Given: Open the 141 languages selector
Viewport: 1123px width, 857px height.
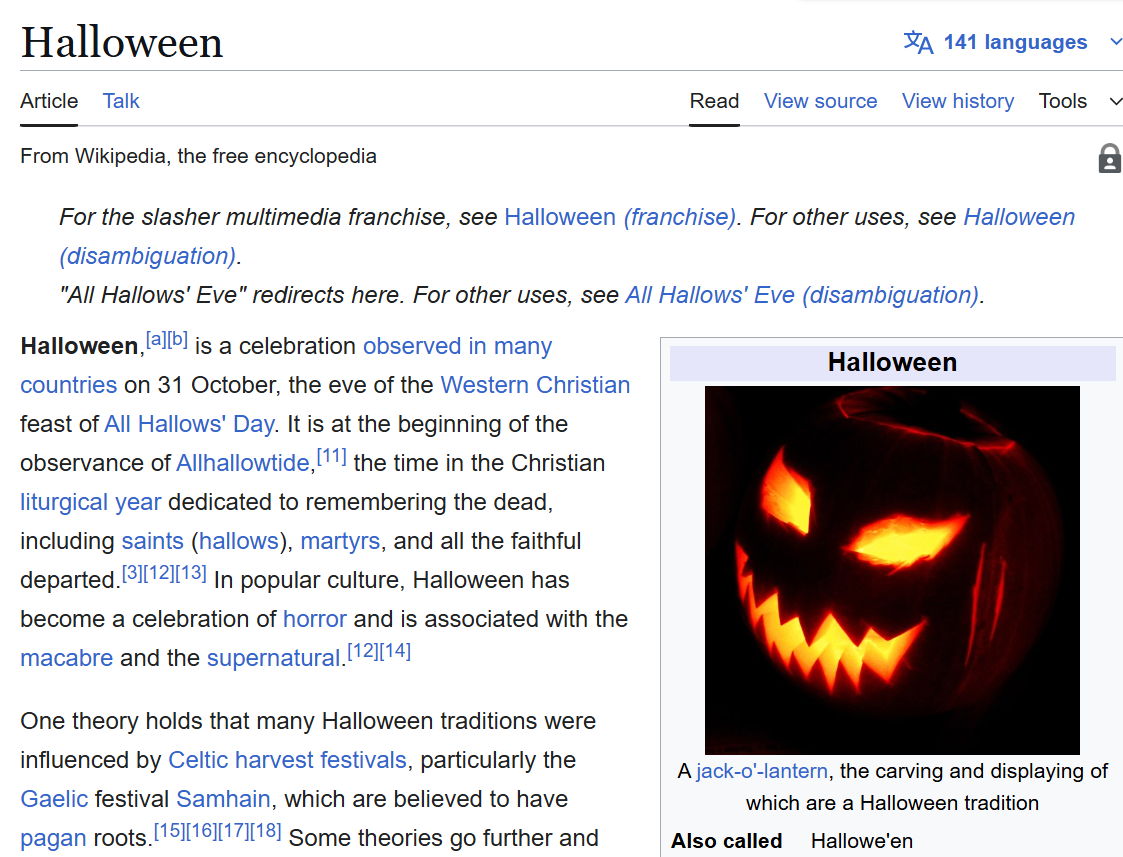Looking at the screenshot, I should click(x=1015, y=42).
